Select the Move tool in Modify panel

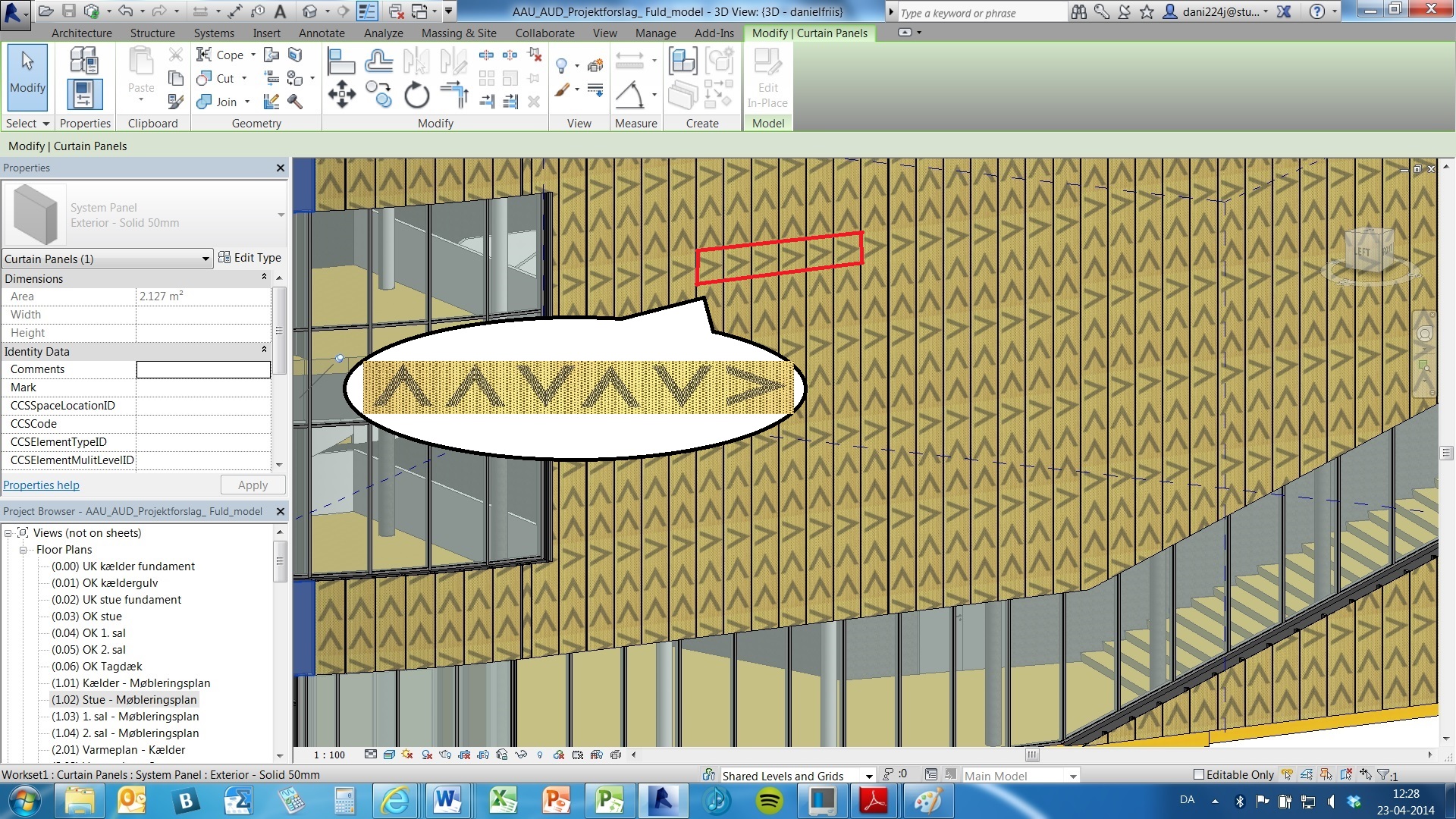tap(342, 96)
